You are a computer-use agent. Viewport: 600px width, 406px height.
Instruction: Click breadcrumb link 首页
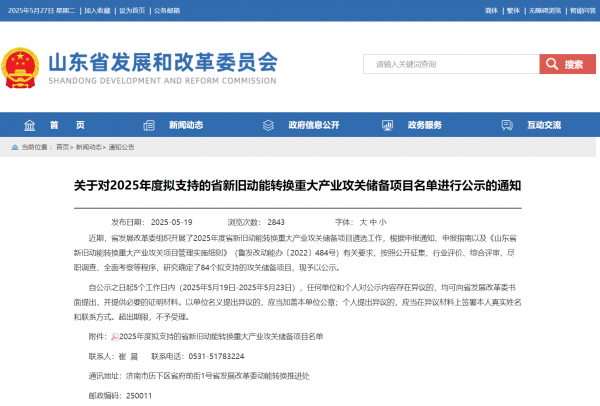click(x=63, y=147)
